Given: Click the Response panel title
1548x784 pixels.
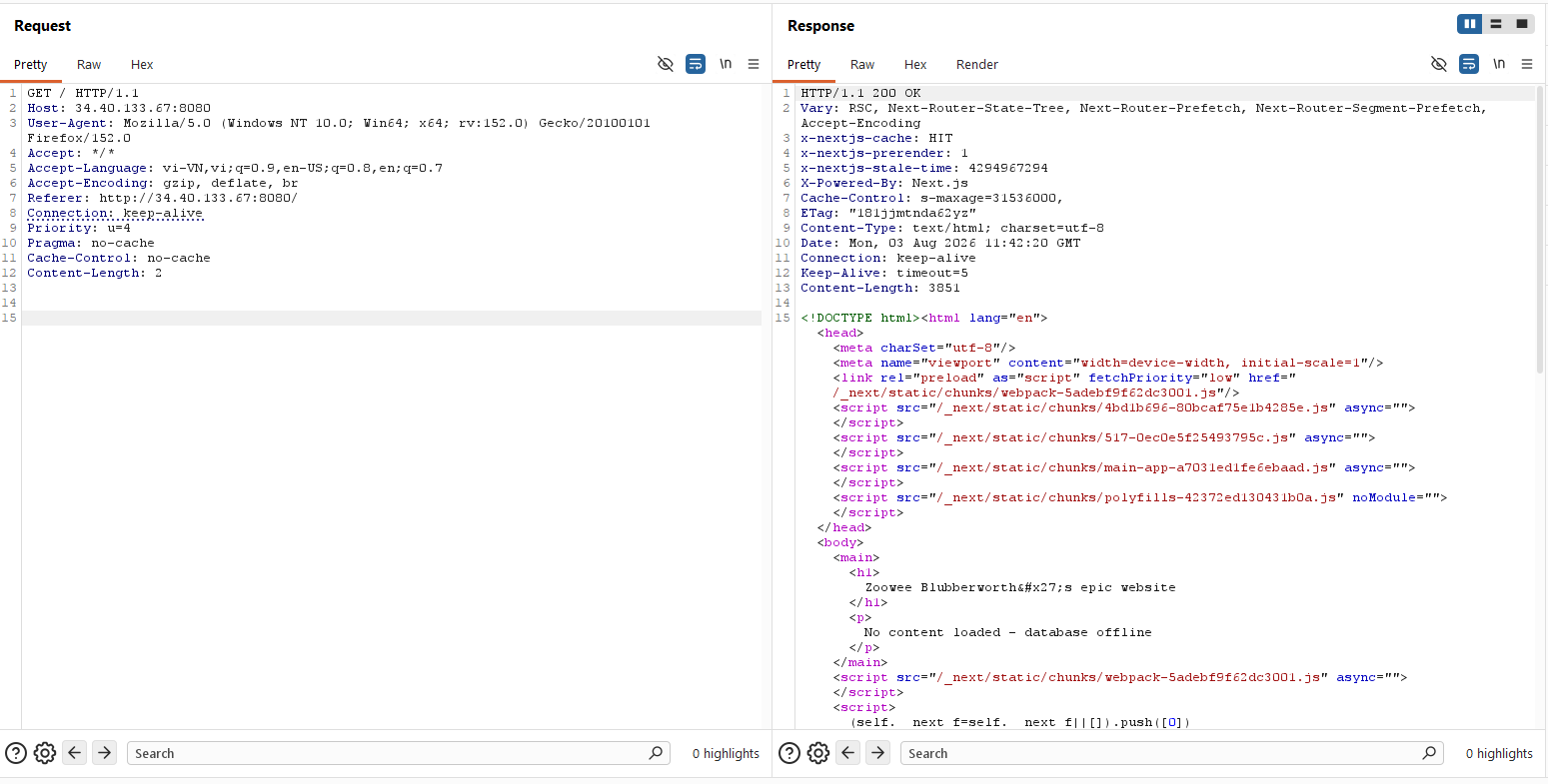Looking at the screenshot, I should pos(820,26).
